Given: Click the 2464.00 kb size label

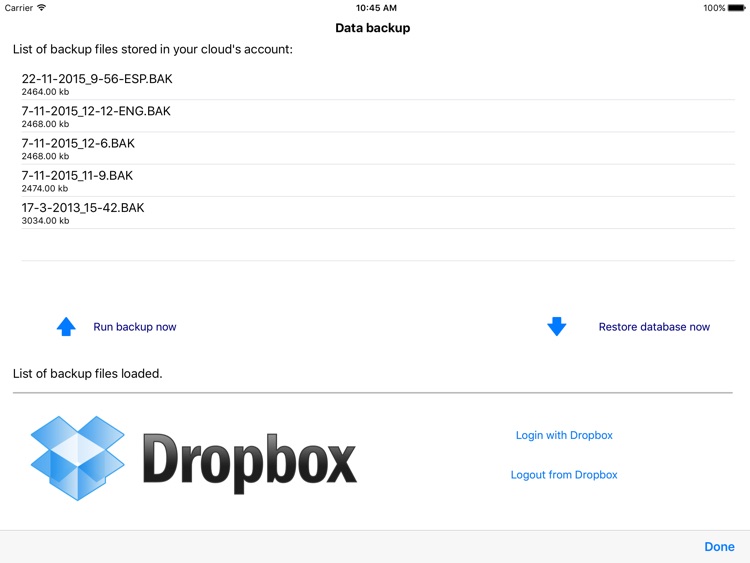Looking at the screenshot, I should click(45, 92).
